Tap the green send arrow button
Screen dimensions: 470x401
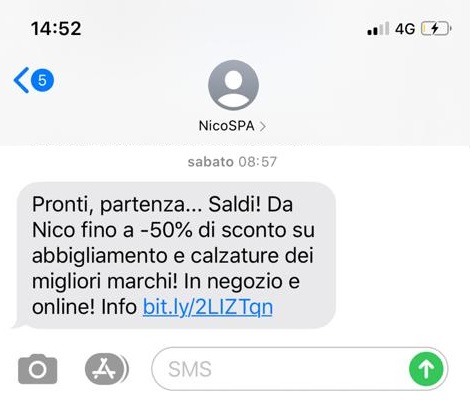tap(426, 369)
